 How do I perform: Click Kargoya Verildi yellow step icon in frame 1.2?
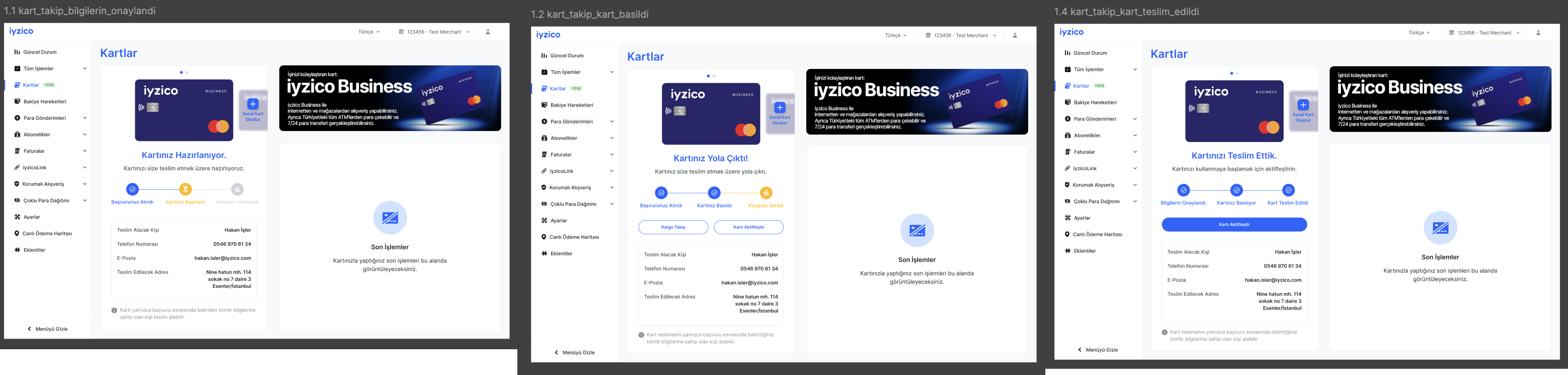click(x=766, y=193)
